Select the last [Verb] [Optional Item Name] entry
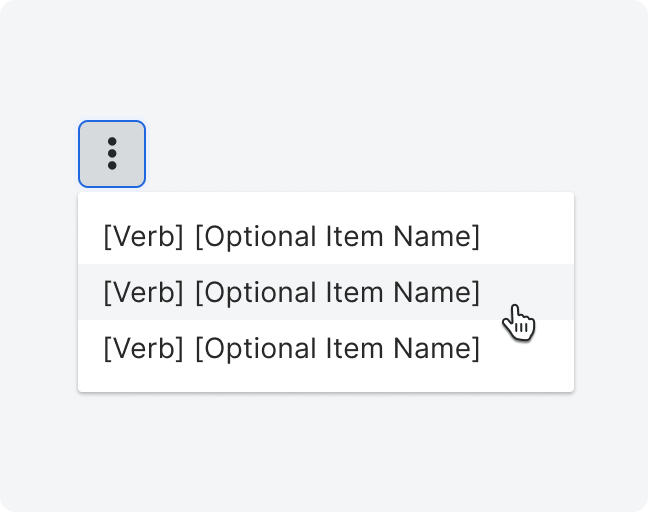Image resolution: width=648 pixels, height=512 pixels. tap(326, 348)
